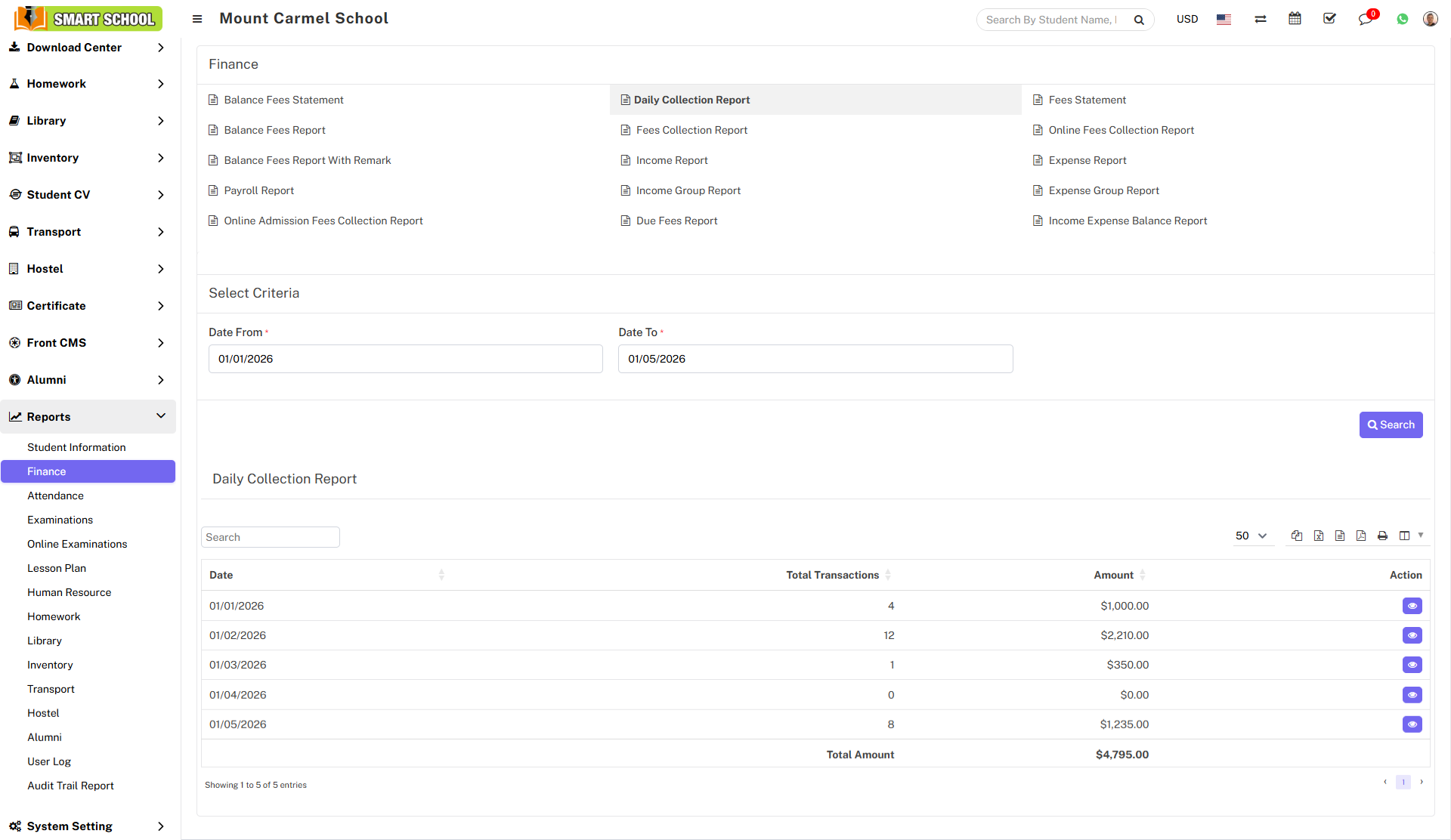Open the 50 entries per page dropdown

click(1251, 536)
